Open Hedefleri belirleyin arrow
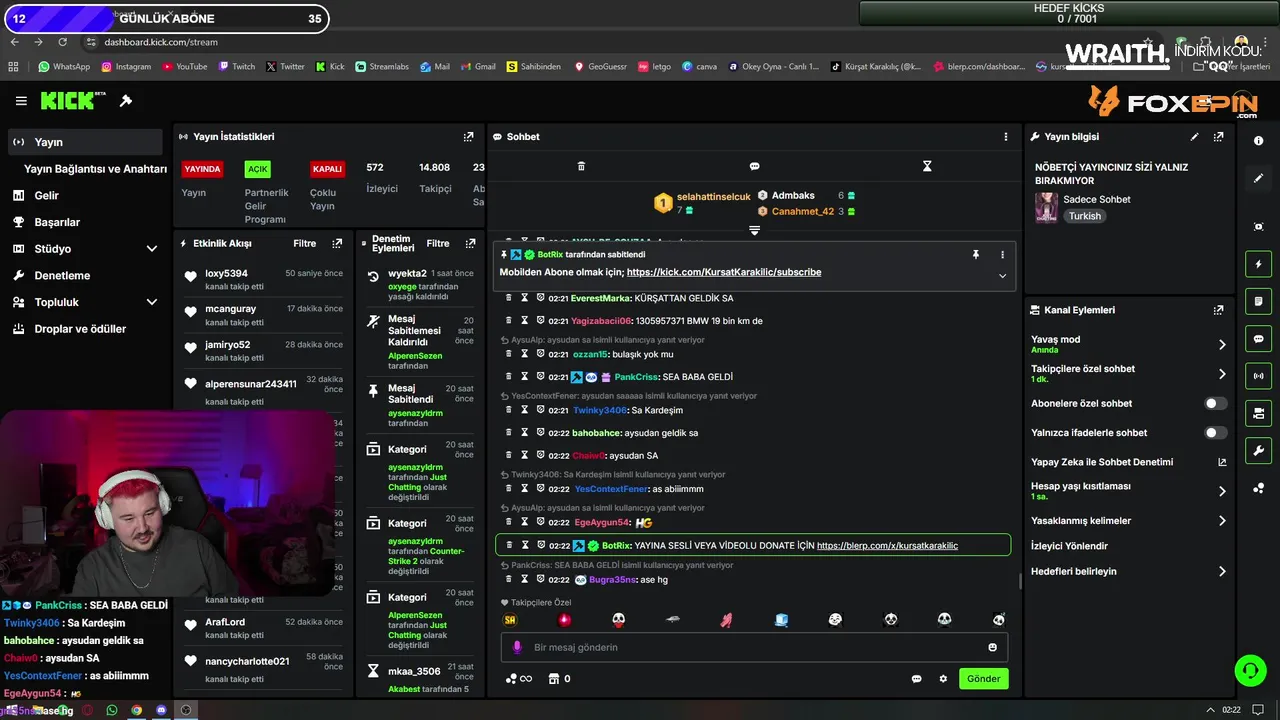Screen dimensions: 1280x720 click(x=1222, y=572)
